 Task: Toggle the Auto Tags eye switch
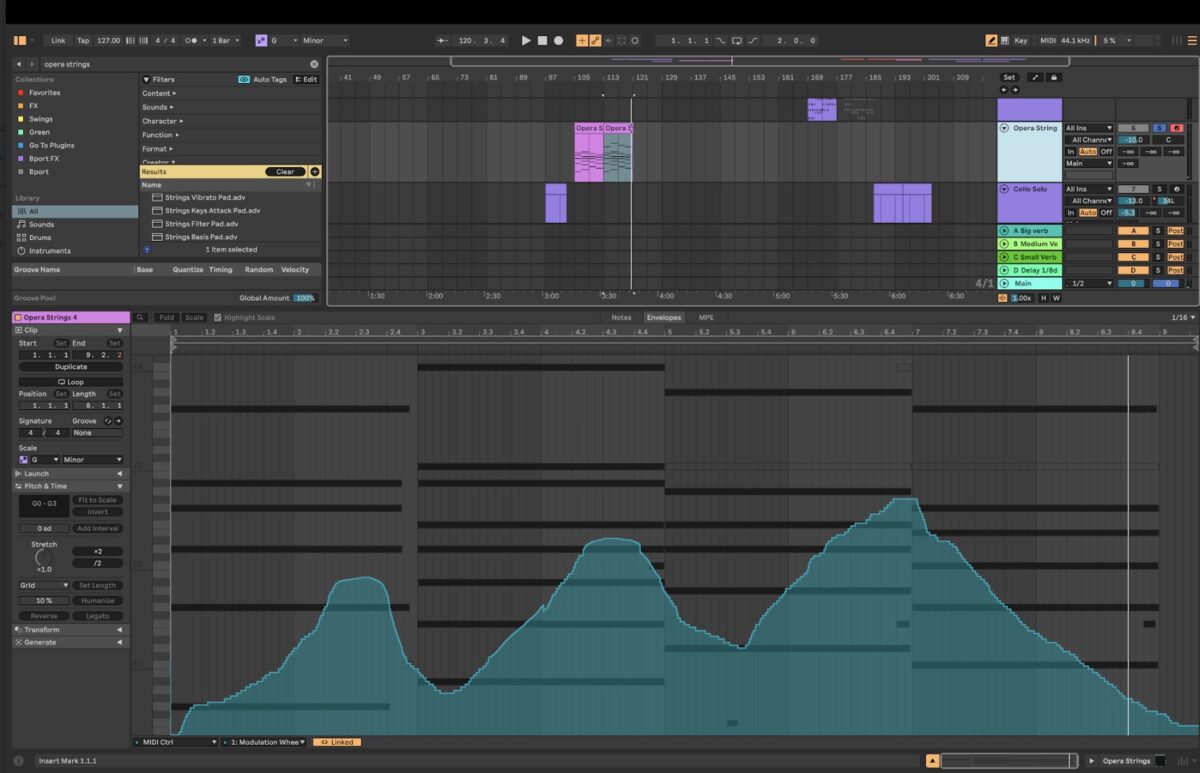[x=244, y=79]
